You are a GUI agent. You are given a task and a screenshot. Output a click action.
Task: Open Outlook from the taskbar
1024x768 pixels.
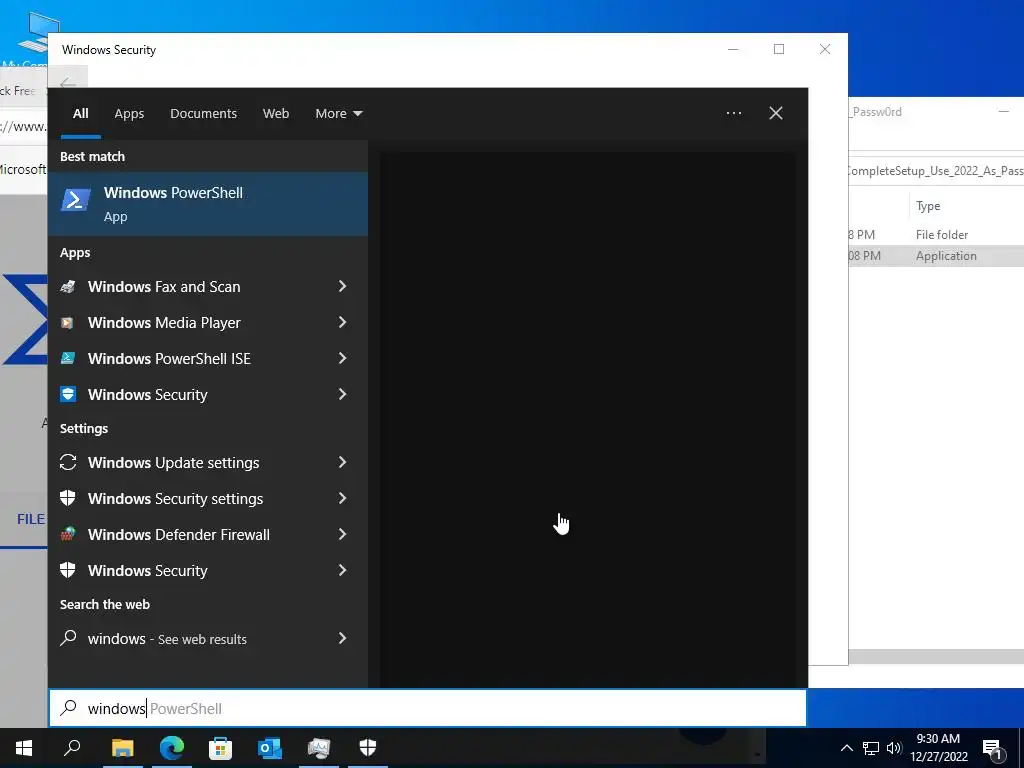click(x=270, y=748)
